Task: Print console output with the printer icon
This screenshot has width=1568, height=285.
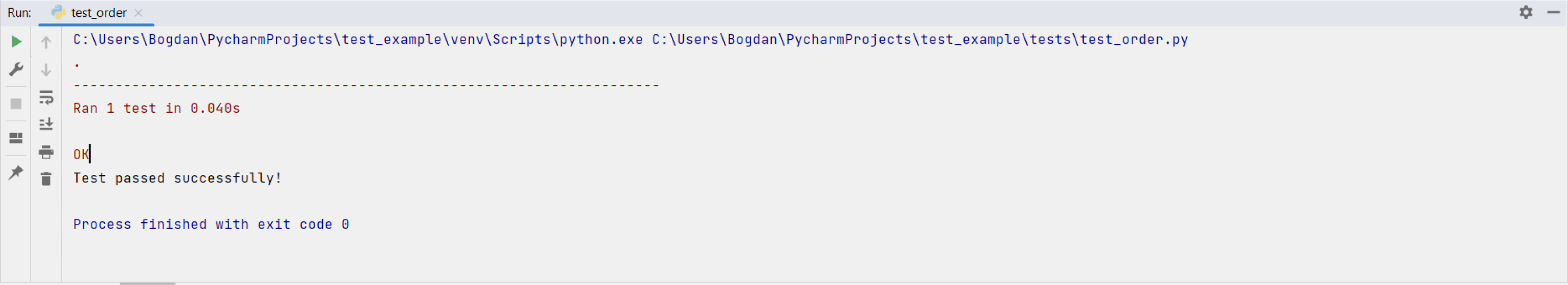Action: [46, 151]
